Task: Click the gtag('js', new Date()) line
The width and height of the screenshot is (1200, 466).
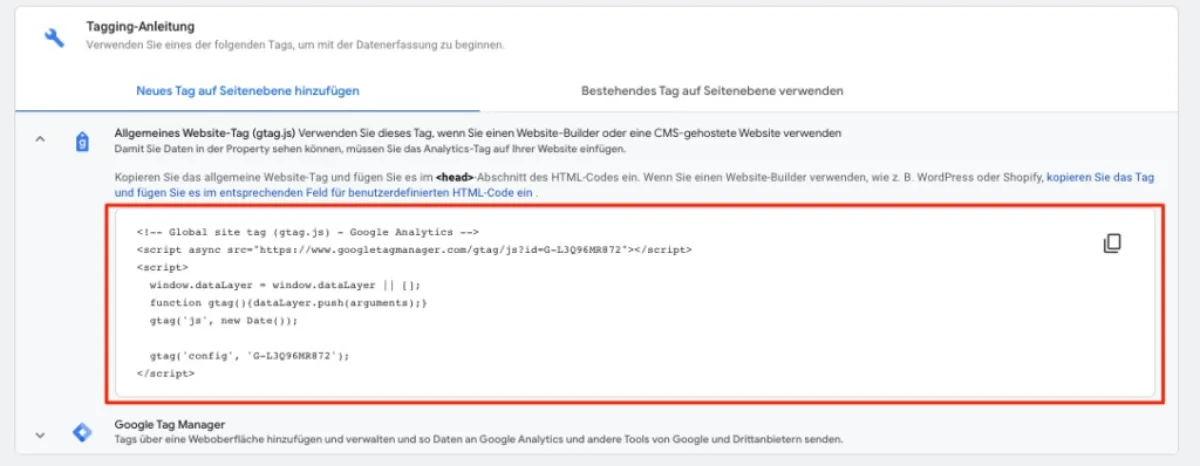Action: (x=224, y=321)
